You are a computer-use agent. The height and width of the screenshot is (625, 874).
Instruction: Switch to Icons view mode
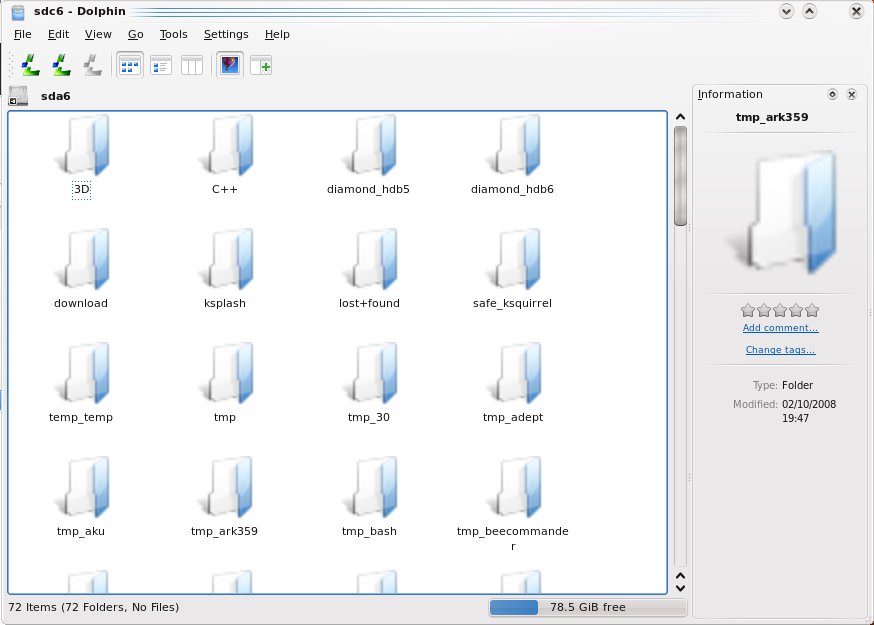click(x=130, y=66)
